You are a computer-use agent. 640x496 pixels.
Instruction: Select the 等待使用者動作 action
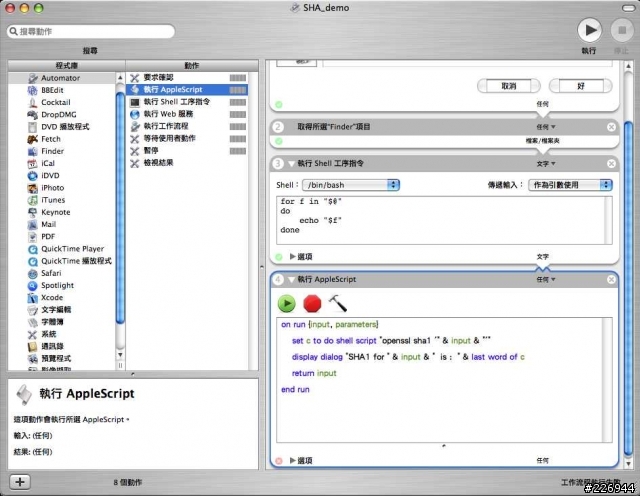pos(188,138)
